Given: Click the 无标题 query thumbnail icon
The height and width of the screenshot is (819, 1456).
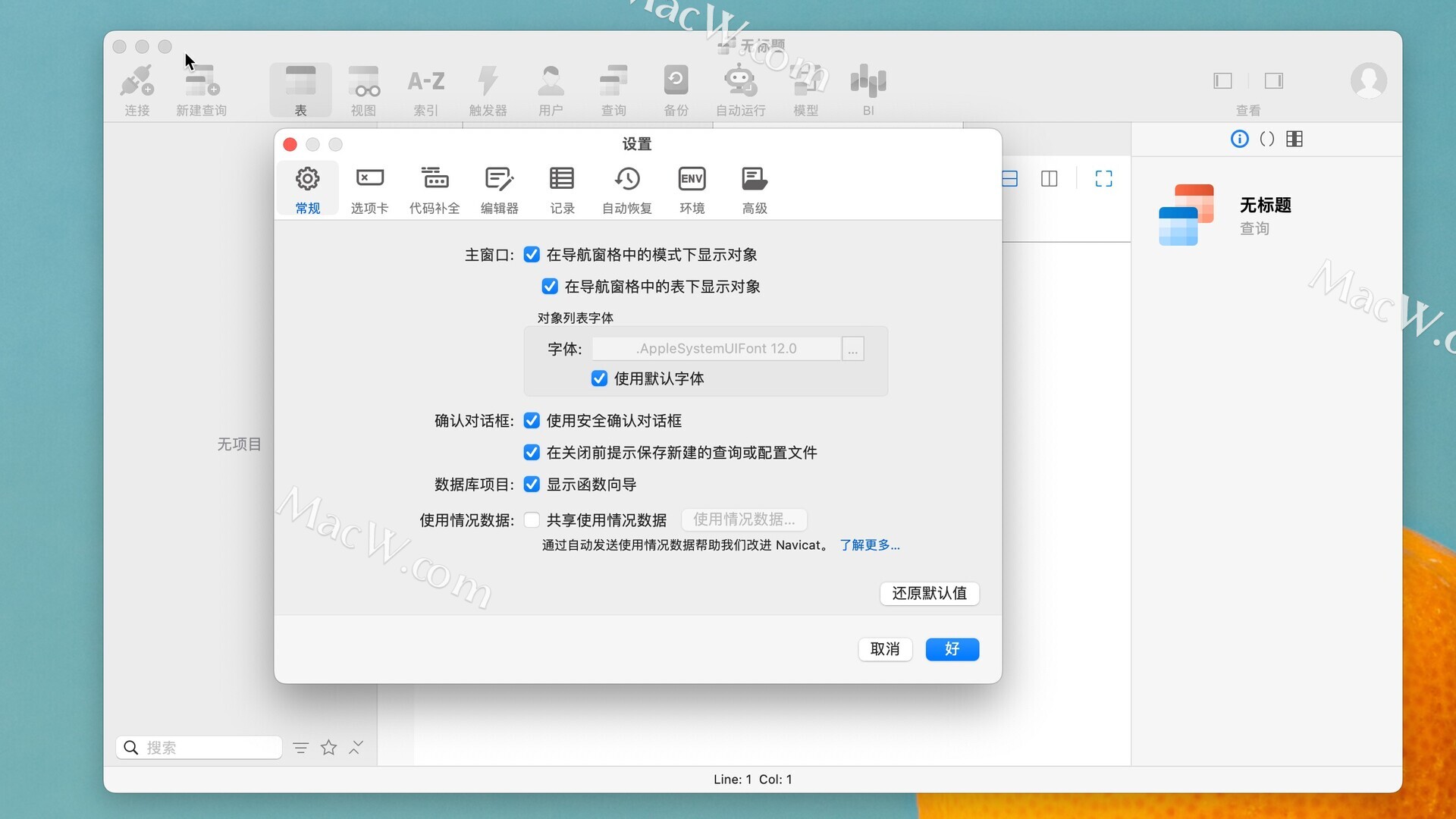Looking at the screenshot, I should pos(1186,215).
